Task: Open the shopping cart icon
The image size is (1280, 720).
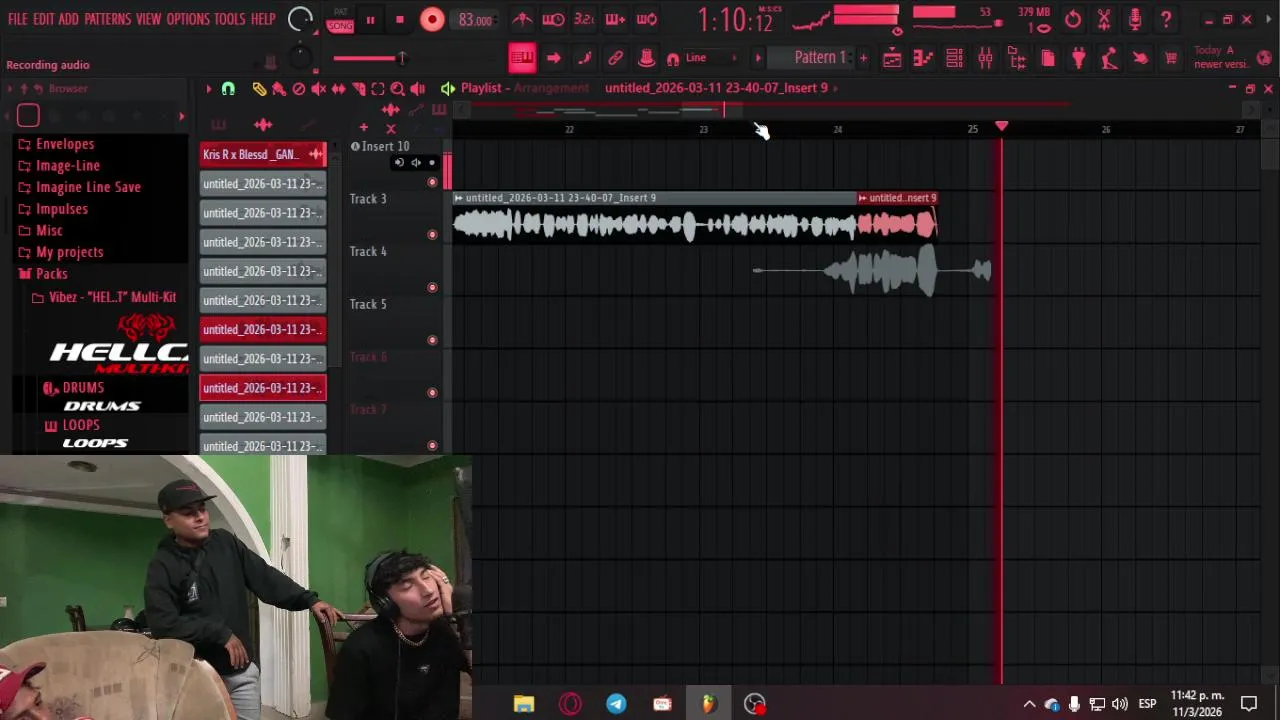Action: point(1171,58)
